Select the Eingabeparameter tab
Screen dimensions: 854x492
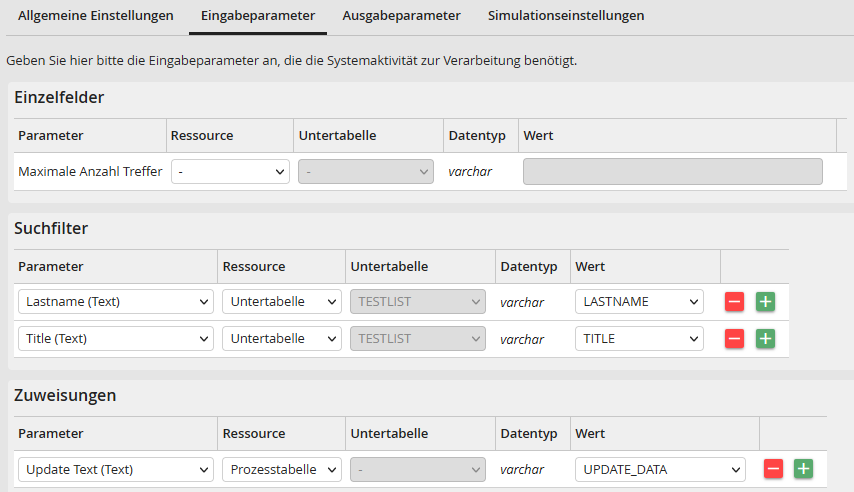coord(258,16)
